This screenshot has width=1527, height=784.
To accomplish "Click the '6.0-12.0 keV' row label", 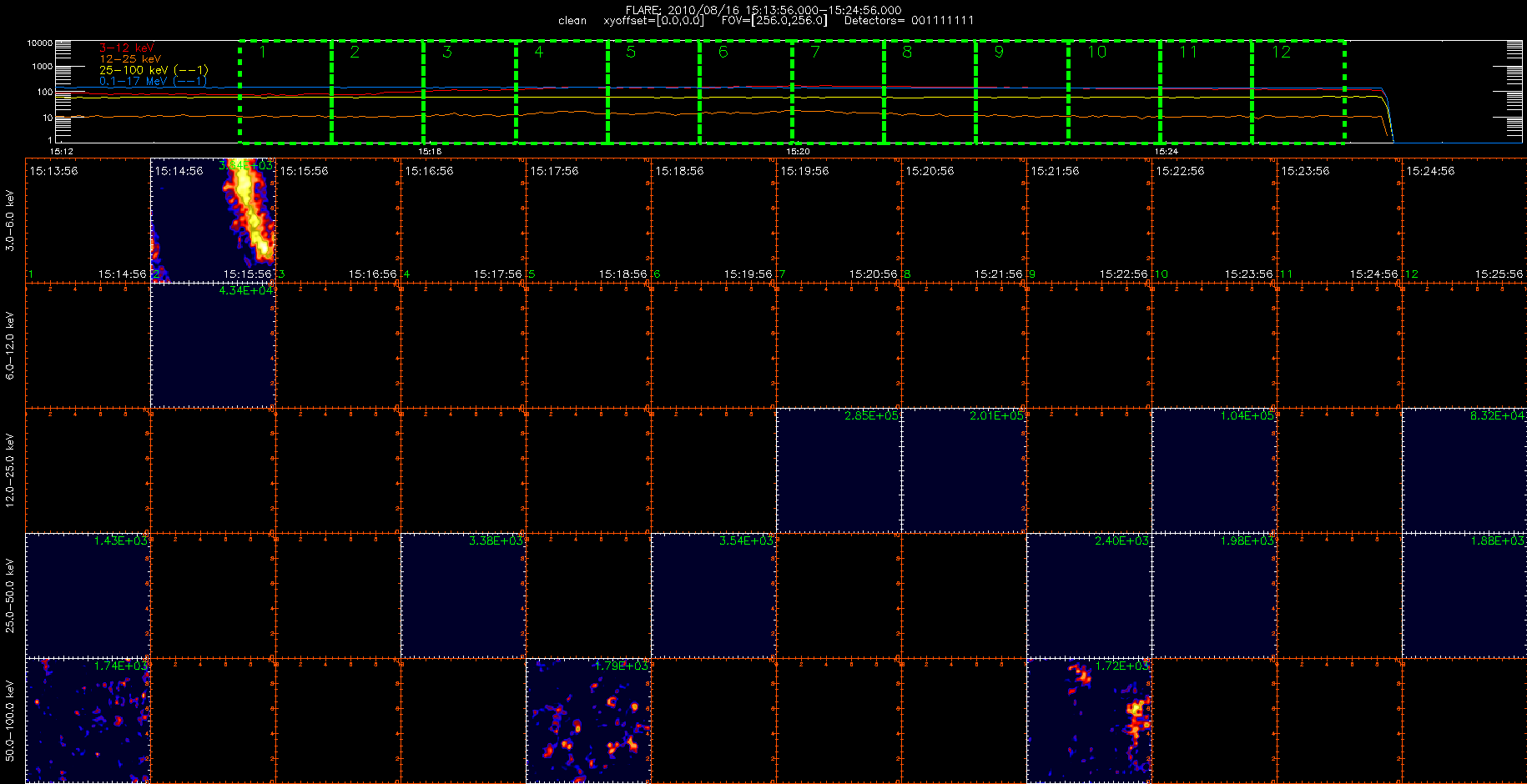I will pos(10,345).
